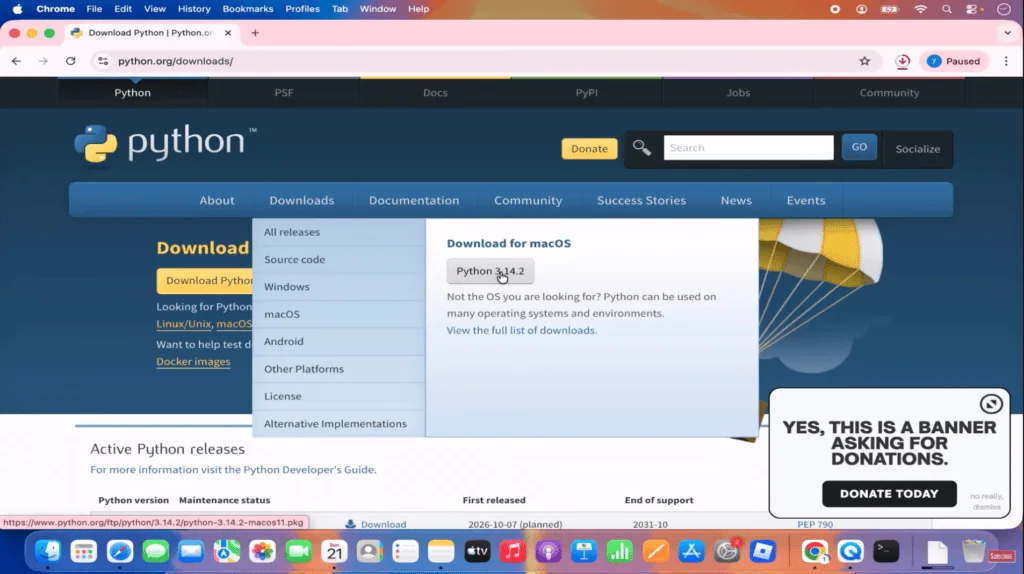Open FaceTime from the dock
The height and width of the screenshot is (574, 1024).
pyautogui.click(x=298, y=551)
